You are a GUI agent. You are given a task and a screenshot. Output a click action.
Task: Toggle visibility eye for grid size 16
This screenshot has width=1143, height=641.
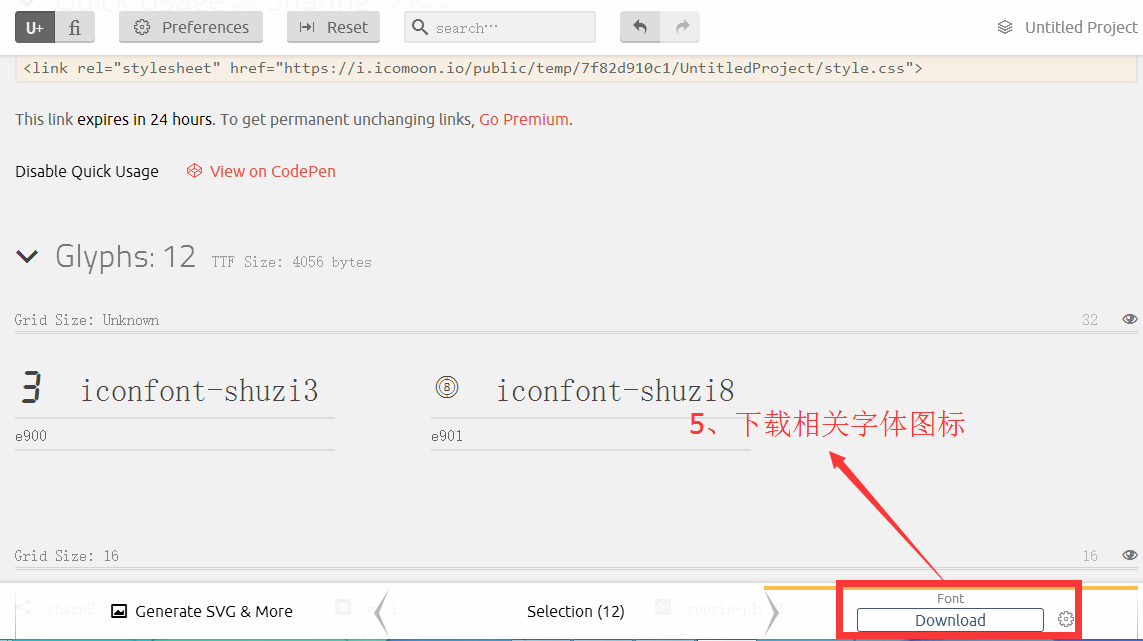pyautogui.click(x=1129, y=556)
